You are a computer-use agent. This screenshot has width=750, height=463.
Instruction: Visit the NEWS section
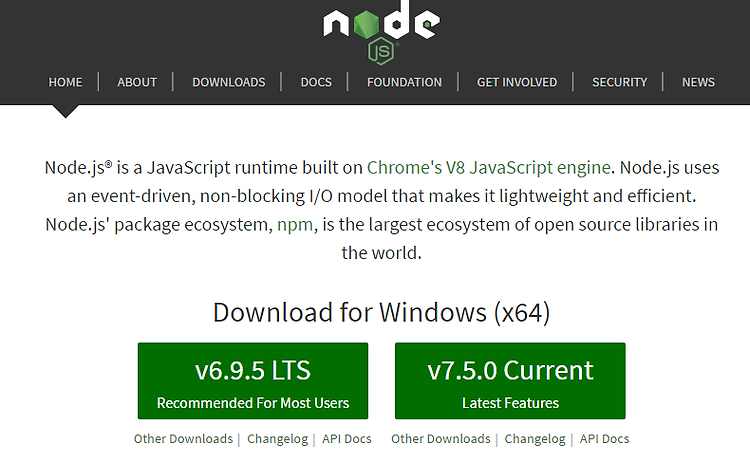pyautogui.click(x=698, y=82)
